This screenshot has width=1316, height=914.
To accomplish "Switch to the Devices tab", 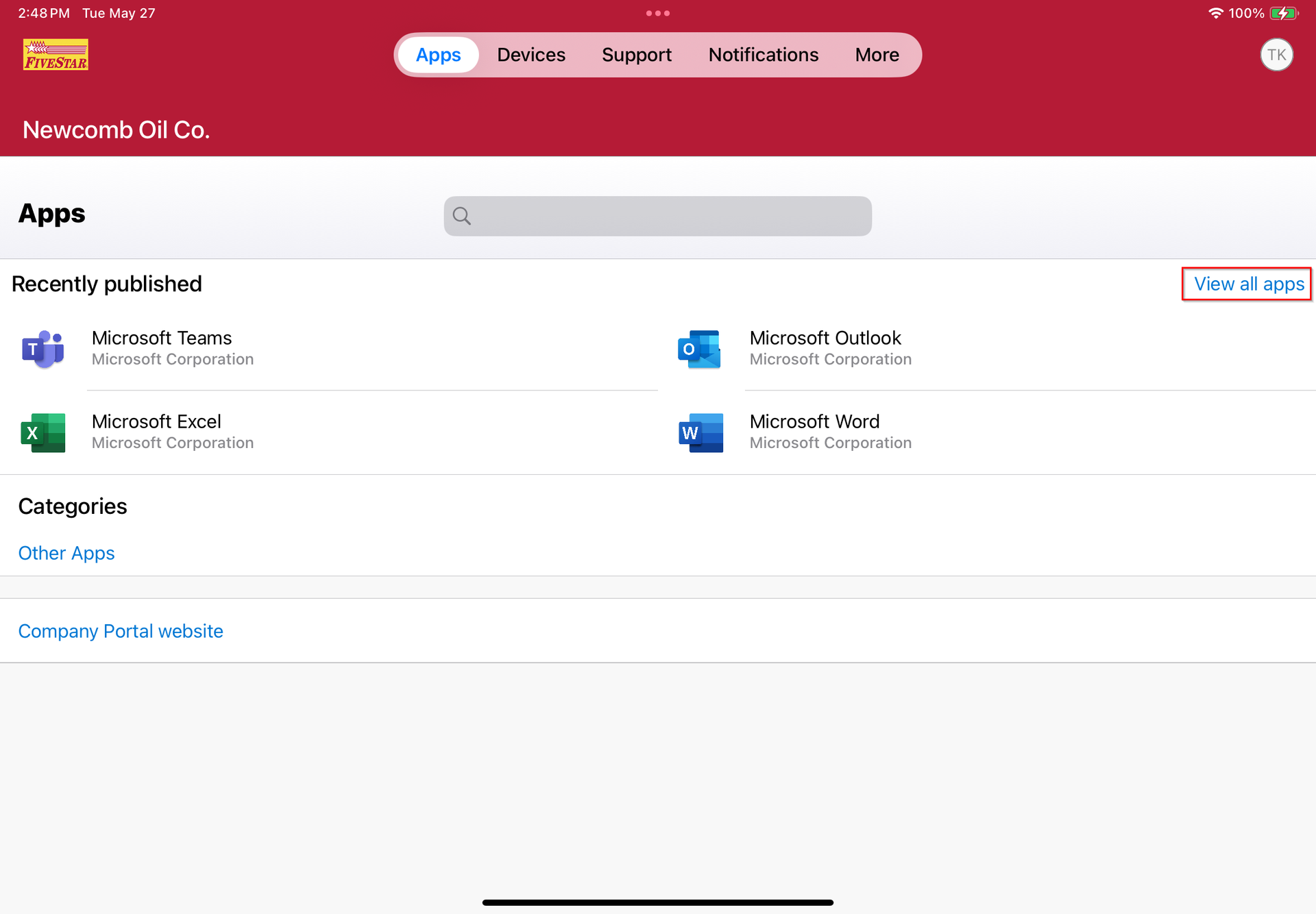I will pos(531,55).
